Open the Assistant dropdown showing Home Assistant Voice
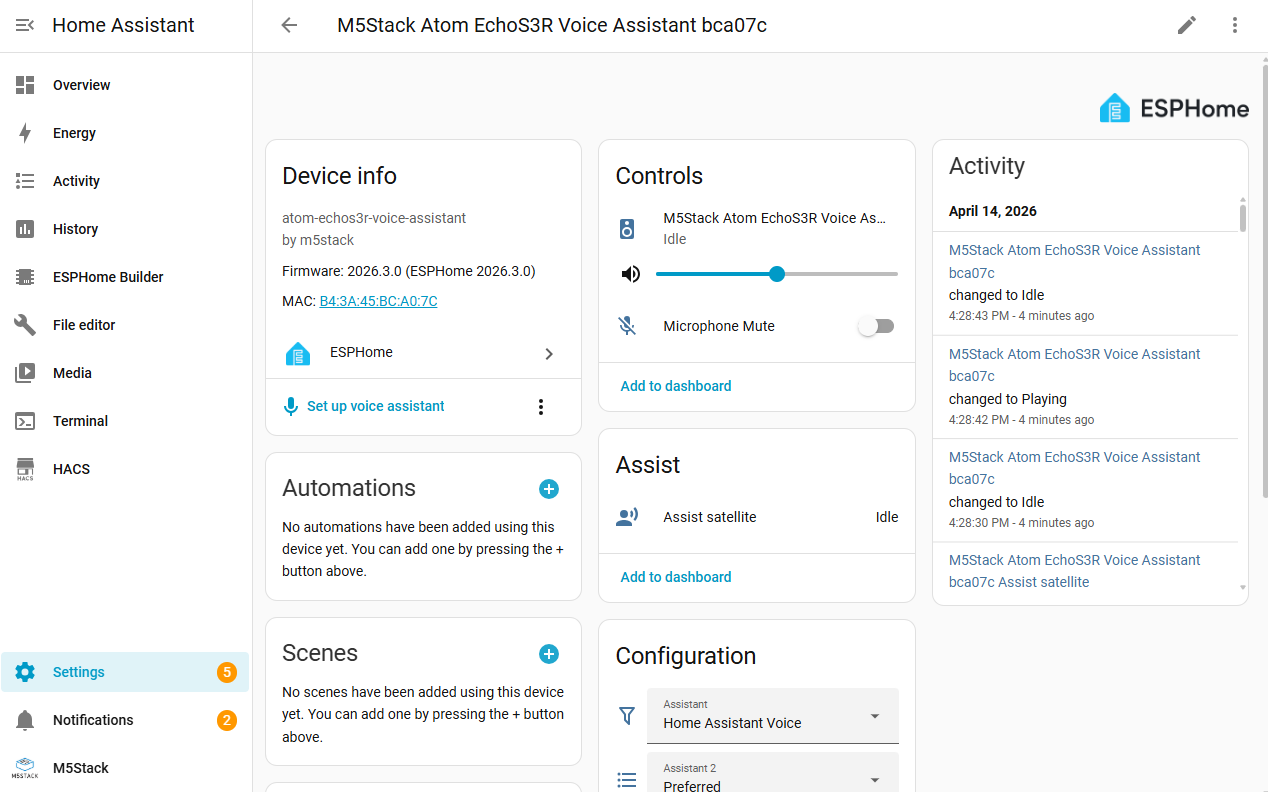1268x792 pixels. point(772,715)
